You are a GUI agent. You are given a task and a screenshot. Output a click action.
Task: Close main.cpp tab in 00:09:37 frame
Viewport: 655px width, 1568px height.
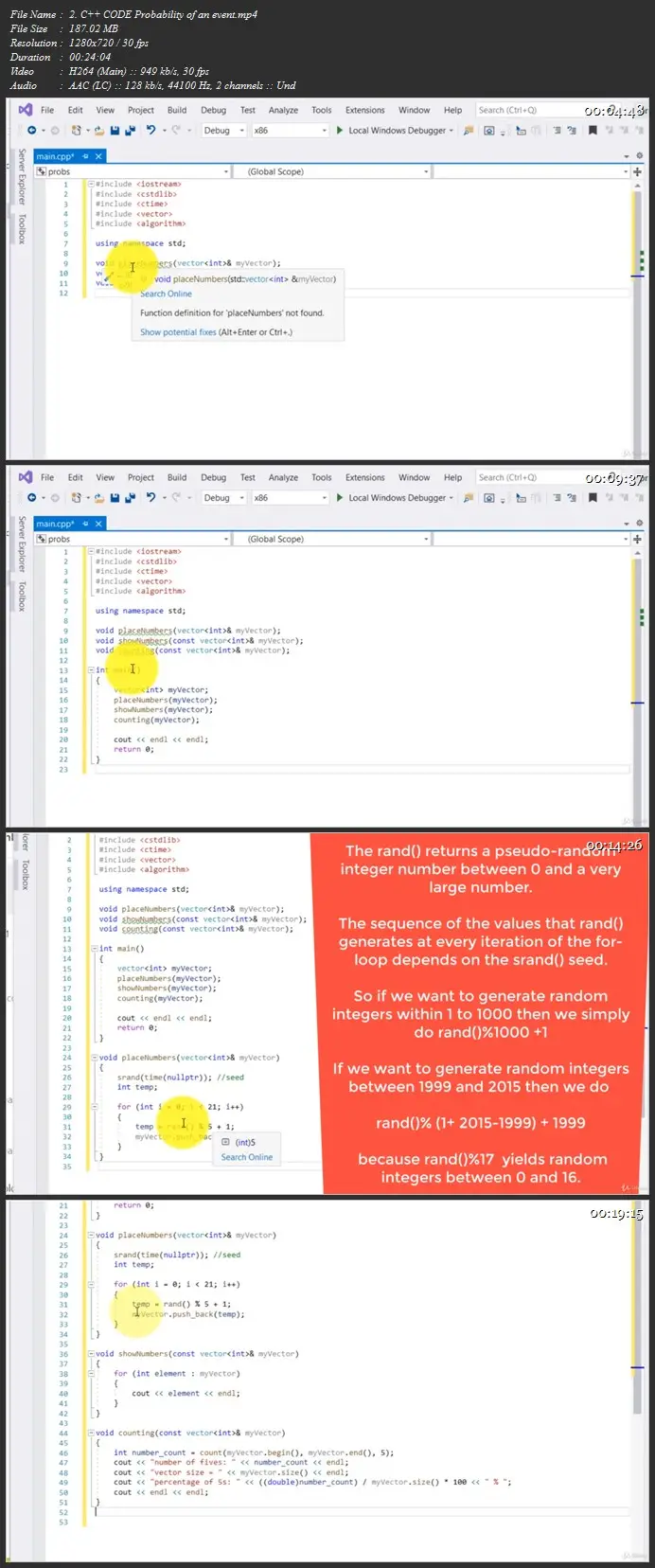pos(98,524)
